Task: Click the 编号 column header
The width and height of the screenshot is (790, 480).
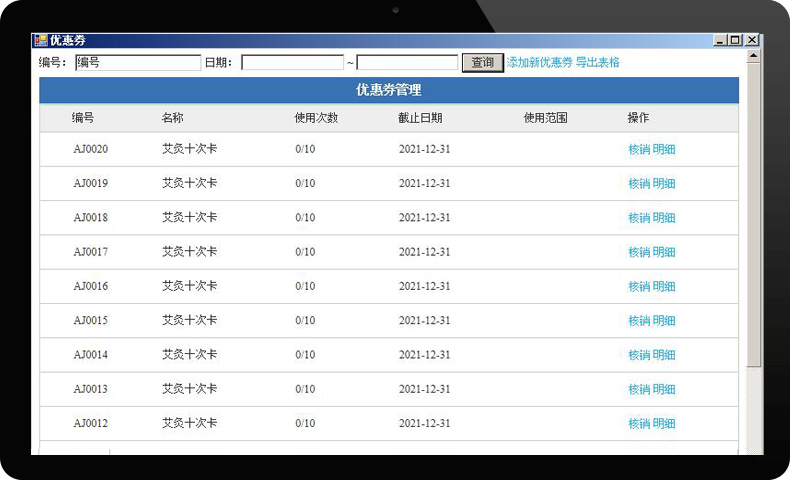Action: 83,118
